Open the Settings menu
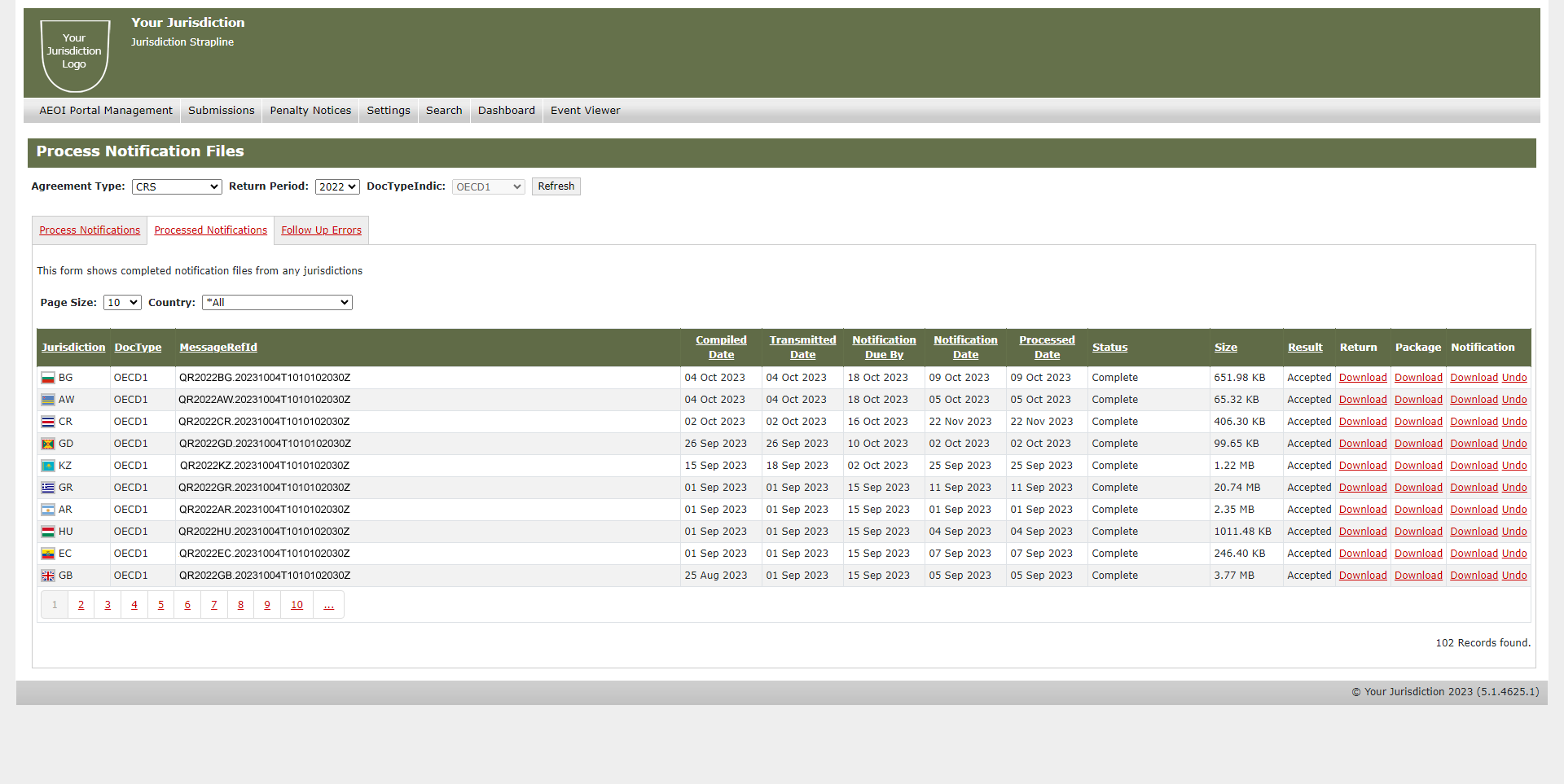 click(x=389, y=111)
